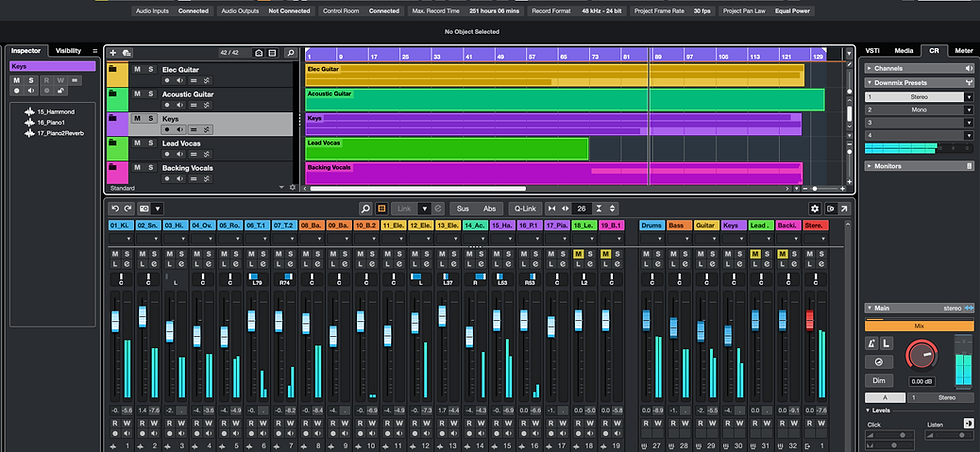Open the Mono downmix preset dropdown arrow
Viewport: 980px width, 452px height.
[969, 110]
